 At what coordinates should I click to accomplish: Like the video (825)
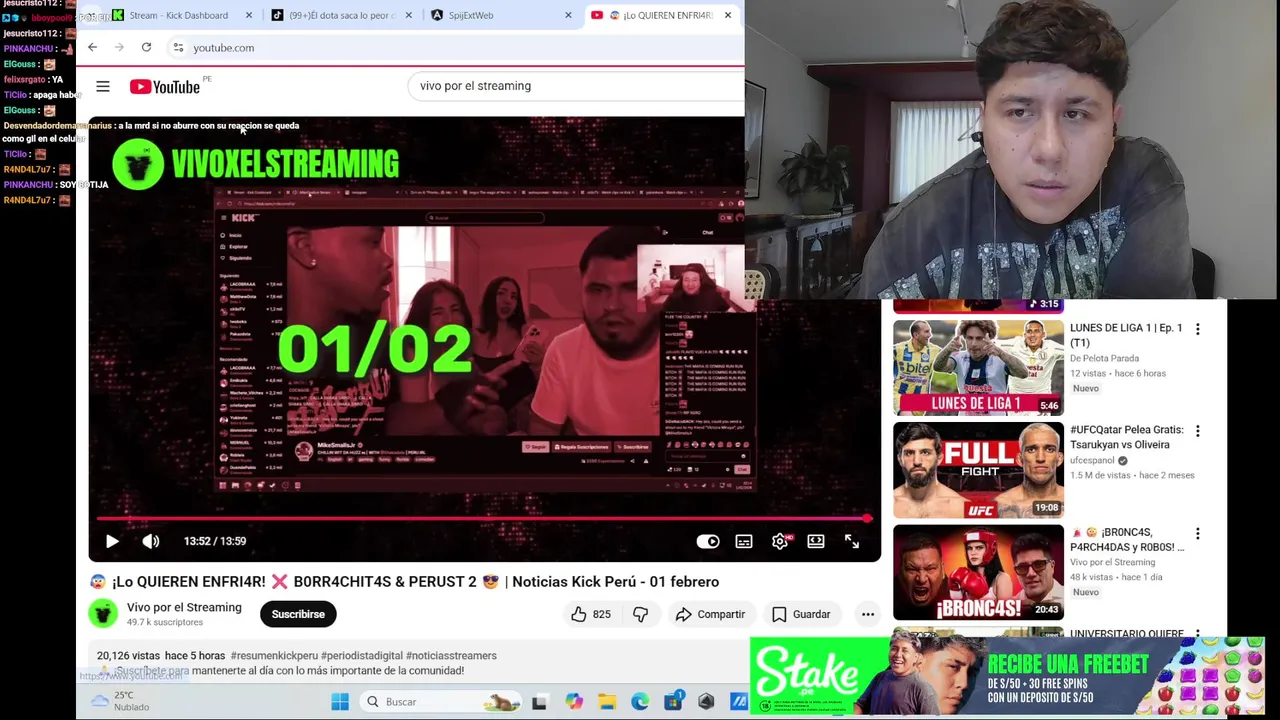(x=590, y=614)
